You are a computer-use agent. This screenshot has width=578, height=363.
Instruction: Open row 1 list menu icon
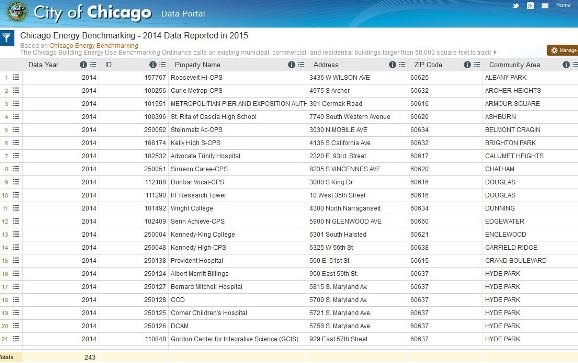(16, 77)
